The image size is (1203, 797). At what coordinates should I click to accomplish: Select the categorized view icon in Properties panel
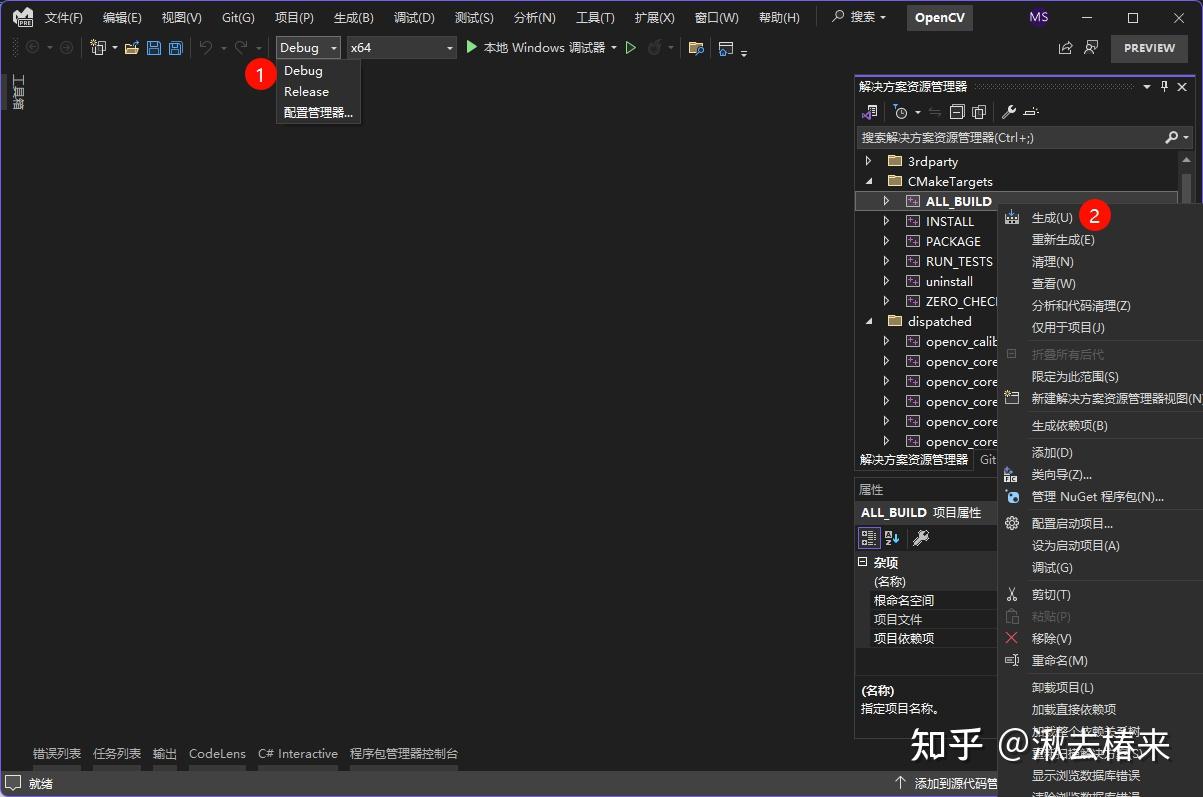(x=869, y=538)
